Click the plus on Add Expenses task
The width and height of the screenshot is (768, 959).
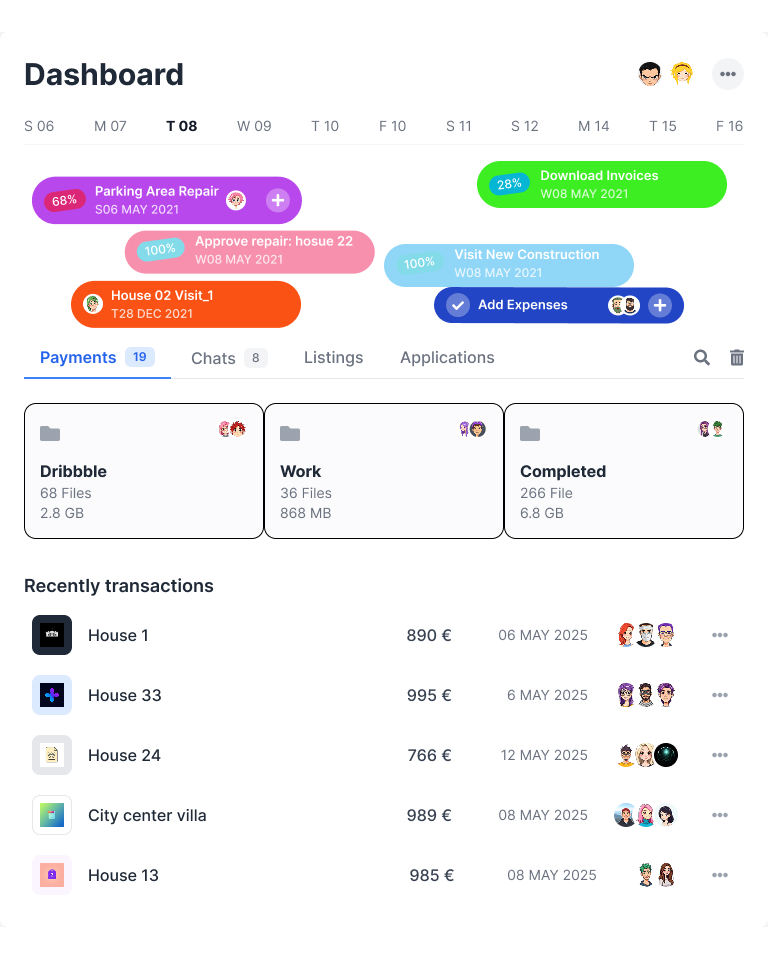pos(660,305)
